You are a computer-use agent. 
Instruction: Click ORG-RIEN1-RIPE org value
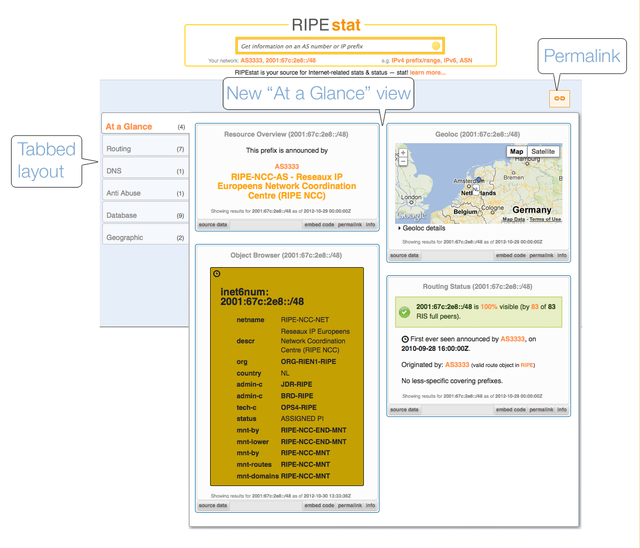[308, 362]
